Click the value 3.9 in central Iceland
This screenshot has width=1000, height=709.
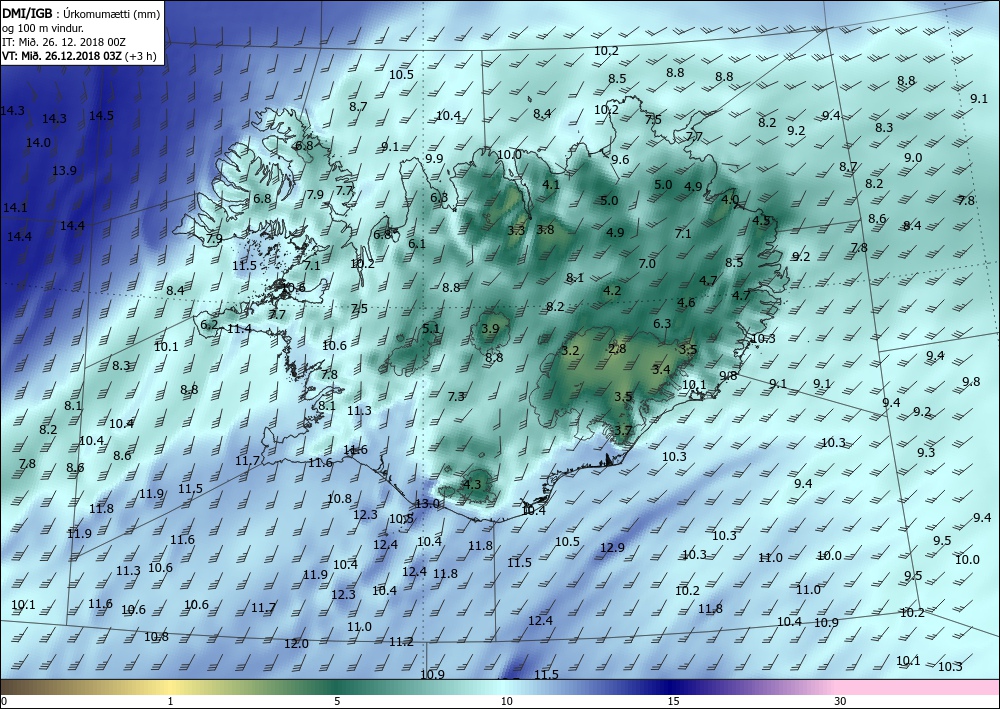(490, 328)
